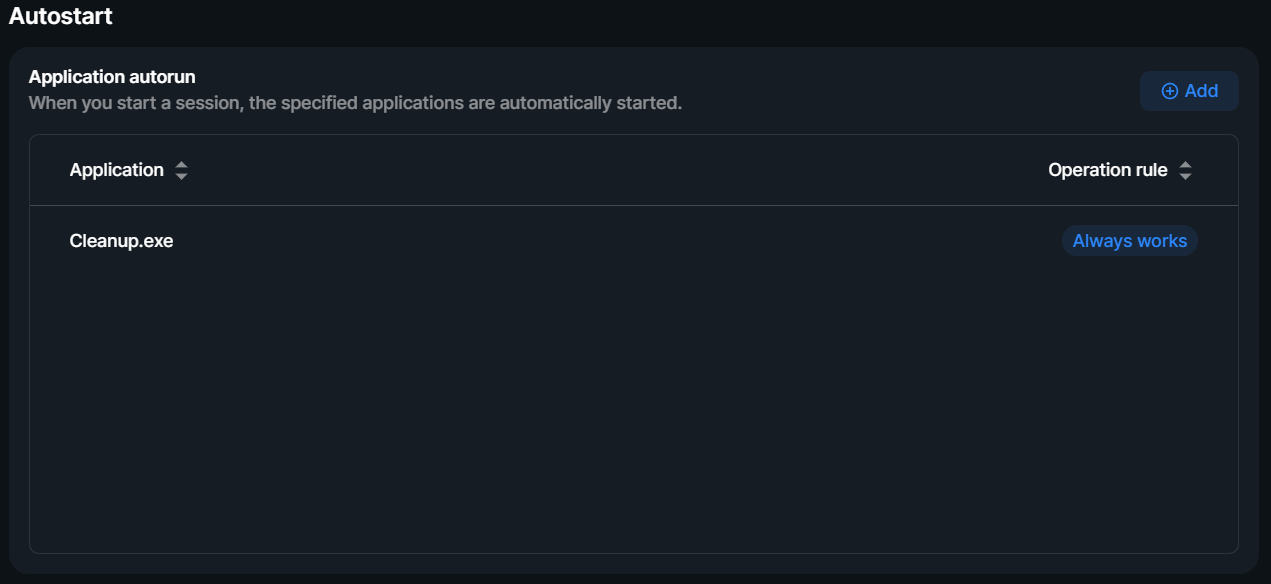Click the Application autorun section title
The height and width of the screenshot is (584, 1271).
point(112,77)
